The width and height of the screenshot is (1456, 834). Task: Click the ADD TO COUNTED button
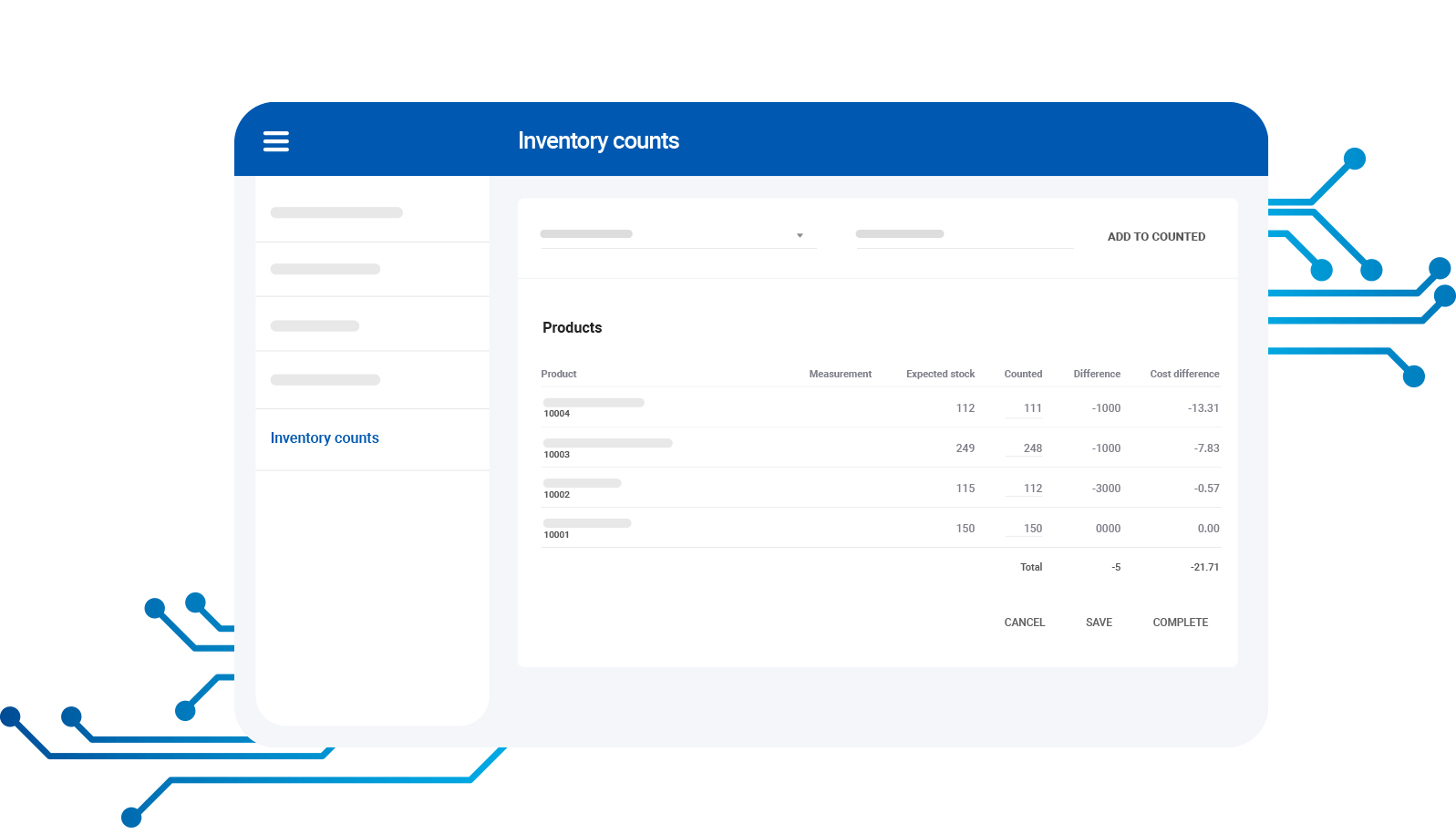pyautogui.click(x=1156, y=237)
